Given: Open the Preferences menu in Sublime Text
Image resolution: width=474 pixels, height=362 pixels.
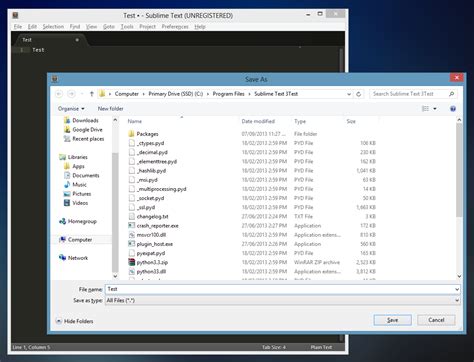Looking at the screenshot, I should pyautogui.click(x=175, y=27).
